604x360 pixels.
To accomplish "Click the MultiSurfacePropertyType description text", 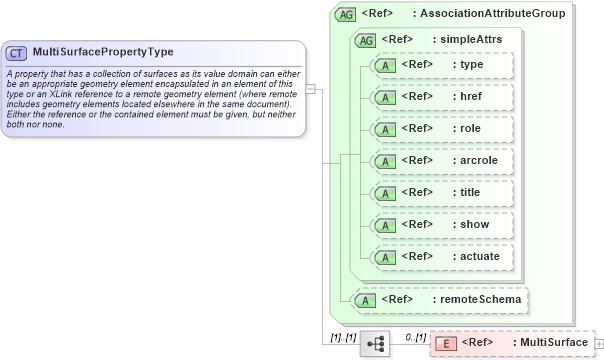I will (153, 99).
